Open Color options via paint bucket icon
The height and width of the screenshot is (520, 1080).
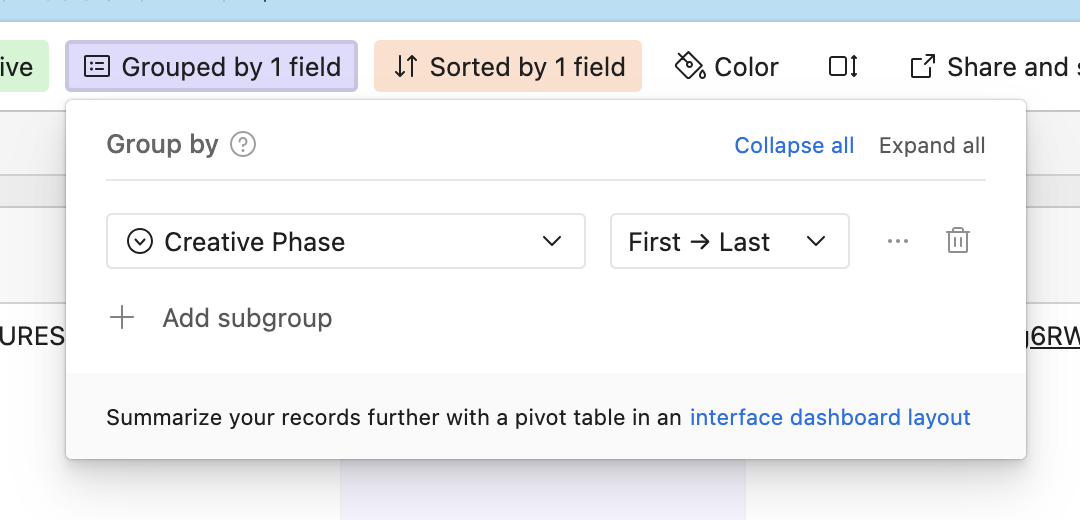[690, 67]
